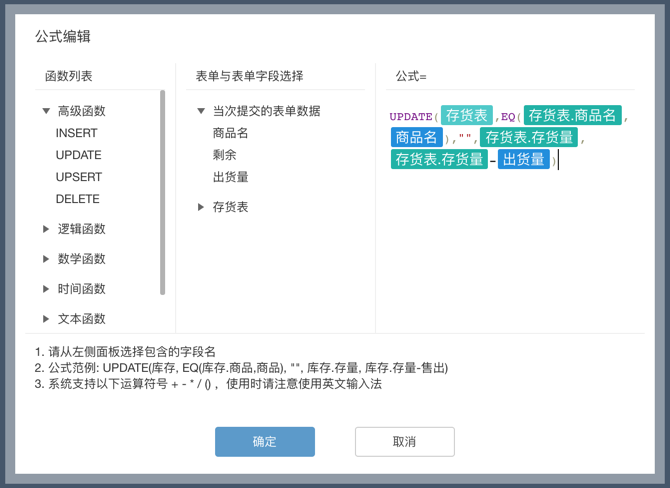Viewport: 670px width, 488px height.
Task: Select the DELETE function
Action: pos(78,199)
